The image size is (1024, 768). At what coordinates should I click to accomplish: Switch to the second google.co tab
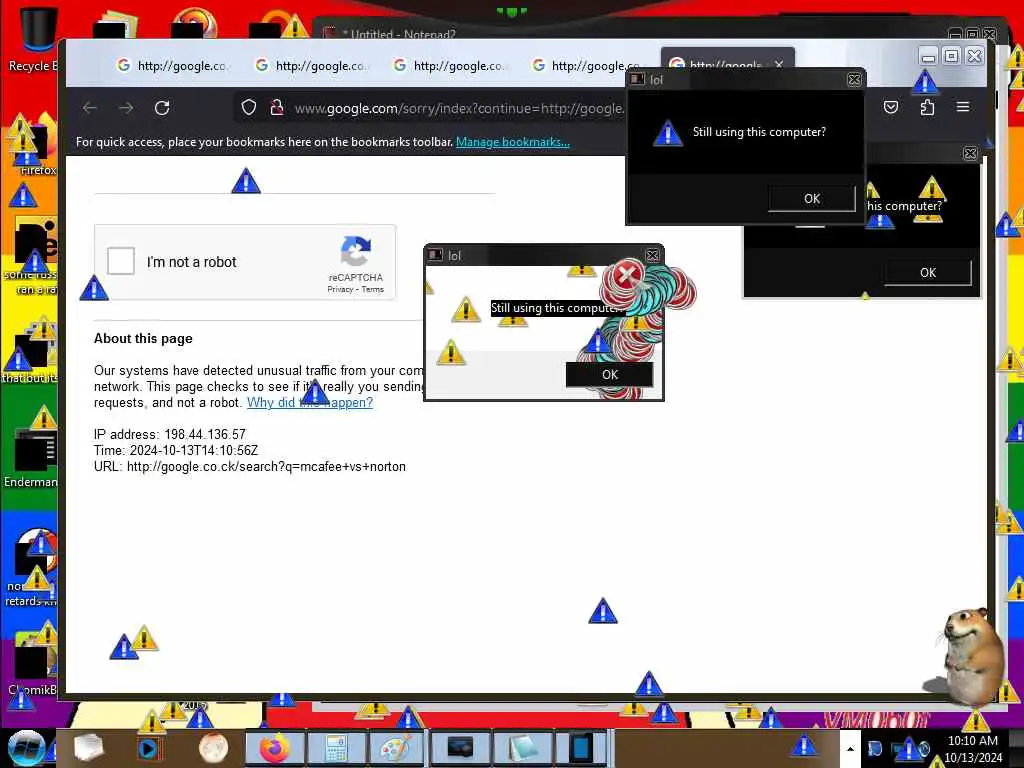click(x=312, y=65)
